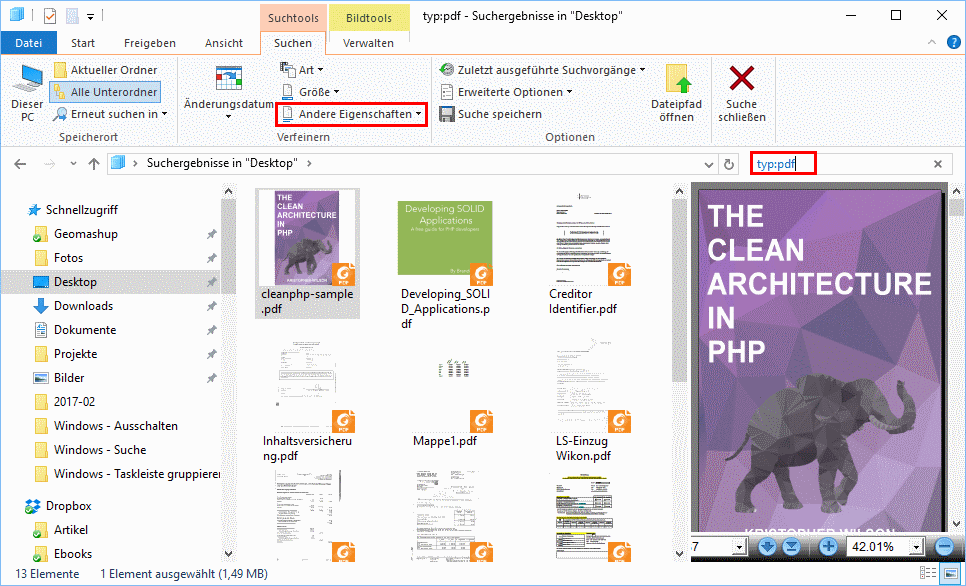
Task: Select the cleanphp-sample.pdf file
Action: click(x=307, y=253)
